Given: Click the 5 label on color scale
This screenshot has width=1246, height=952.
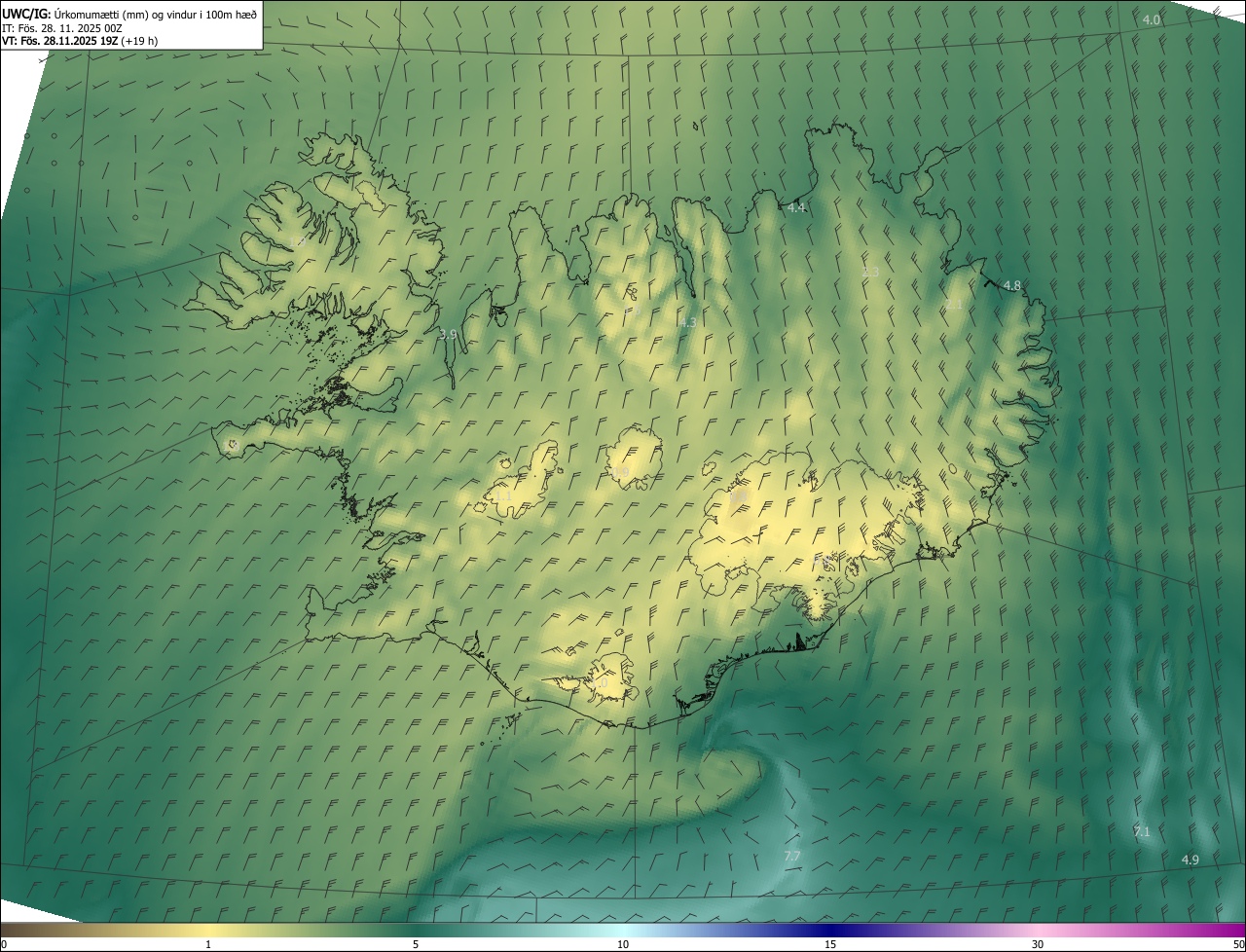Looking at the screenshot, I should coord(416,944).
